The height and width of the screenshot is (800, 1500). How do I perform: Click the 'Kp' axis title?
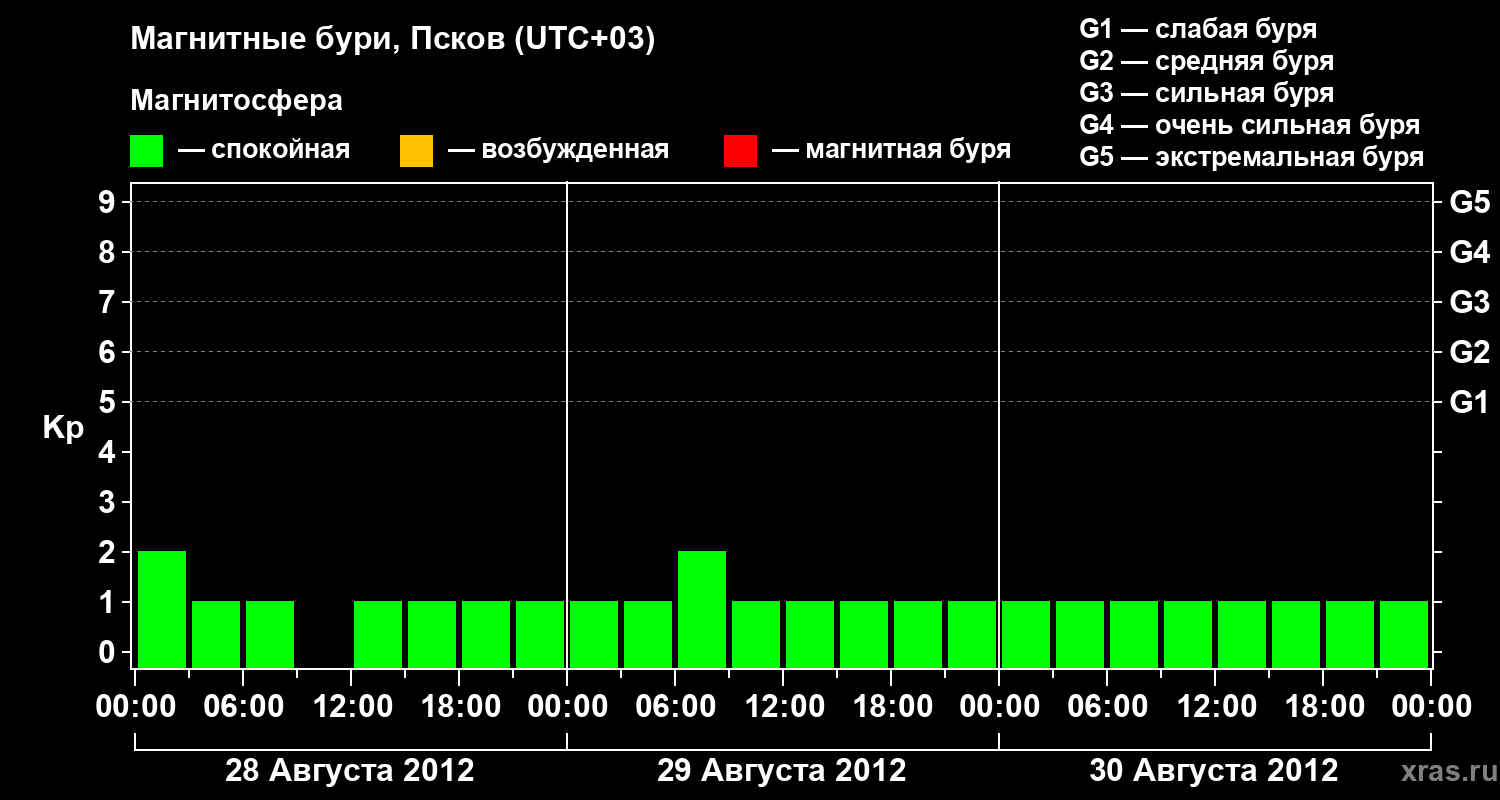pos(63,428)
